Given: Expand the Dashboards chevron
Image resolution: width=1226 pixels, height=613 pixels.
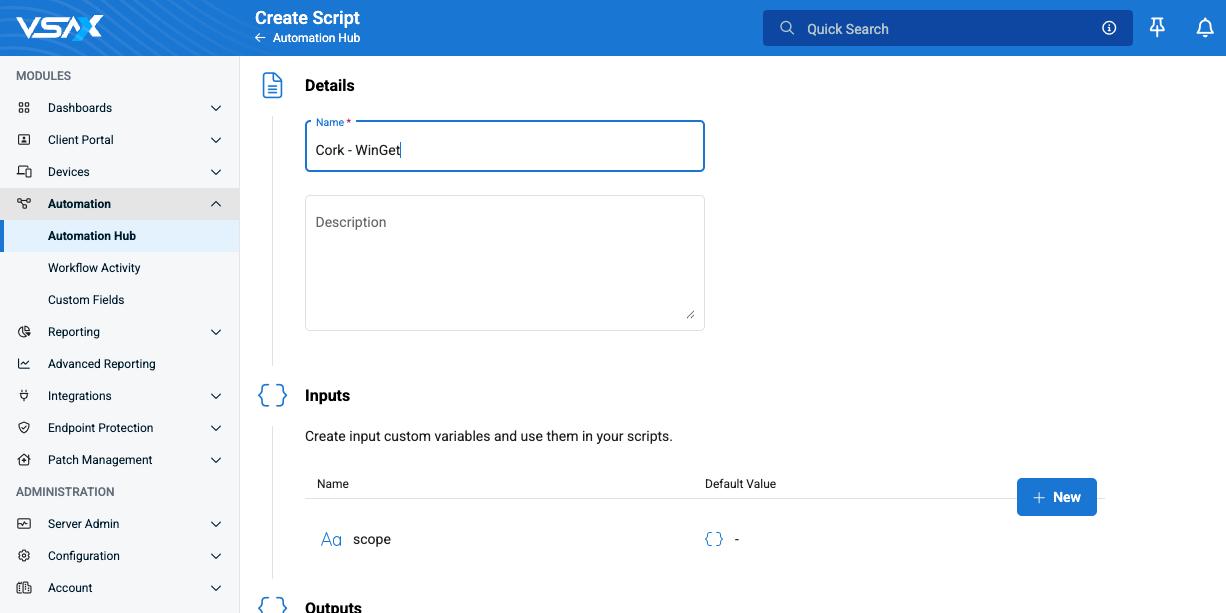Looking at the screenshot, I should pyautogui.click(x=216, y=108).
